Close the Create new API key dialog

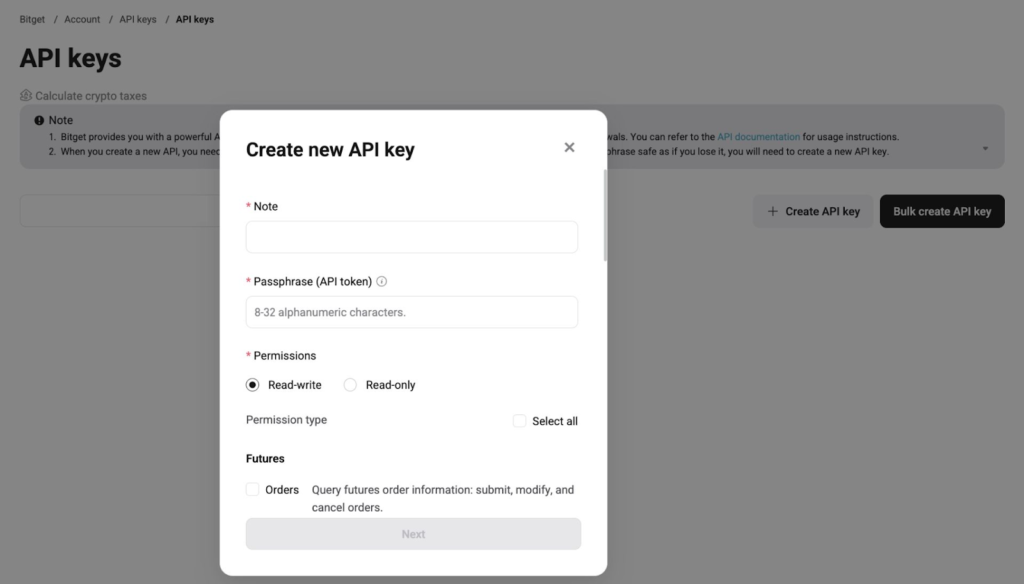[569, 148]
